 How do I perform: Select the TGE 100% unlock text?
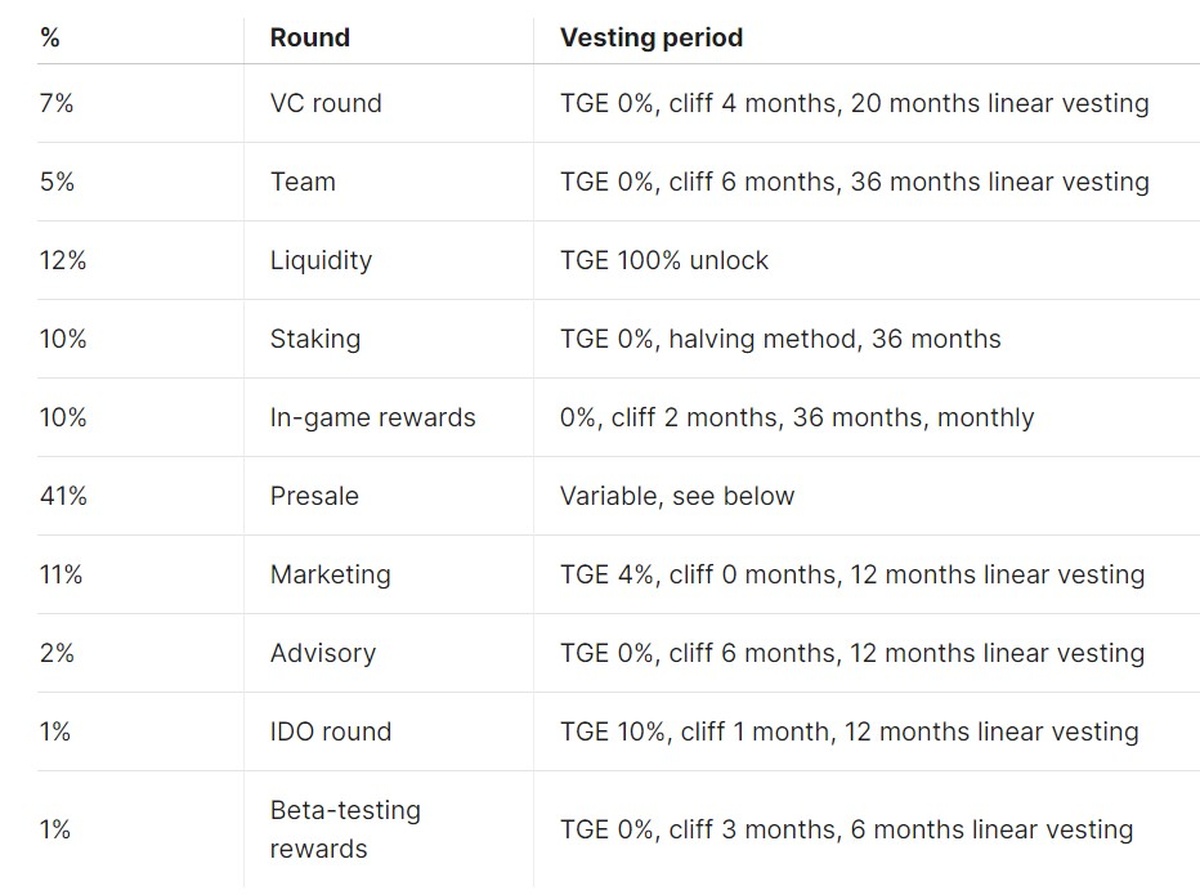pyautogui.click(x=664, y=260)
